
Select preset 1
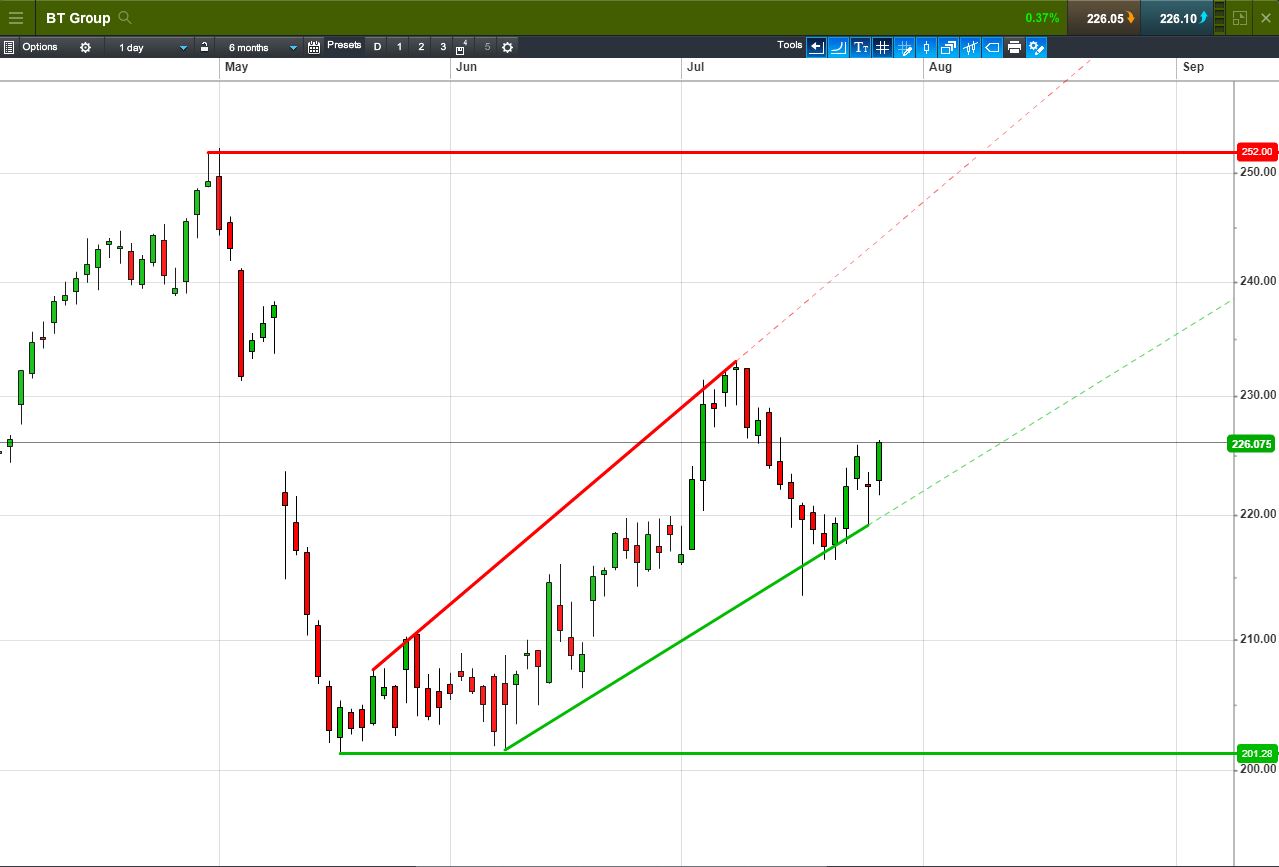pos(399,47)
